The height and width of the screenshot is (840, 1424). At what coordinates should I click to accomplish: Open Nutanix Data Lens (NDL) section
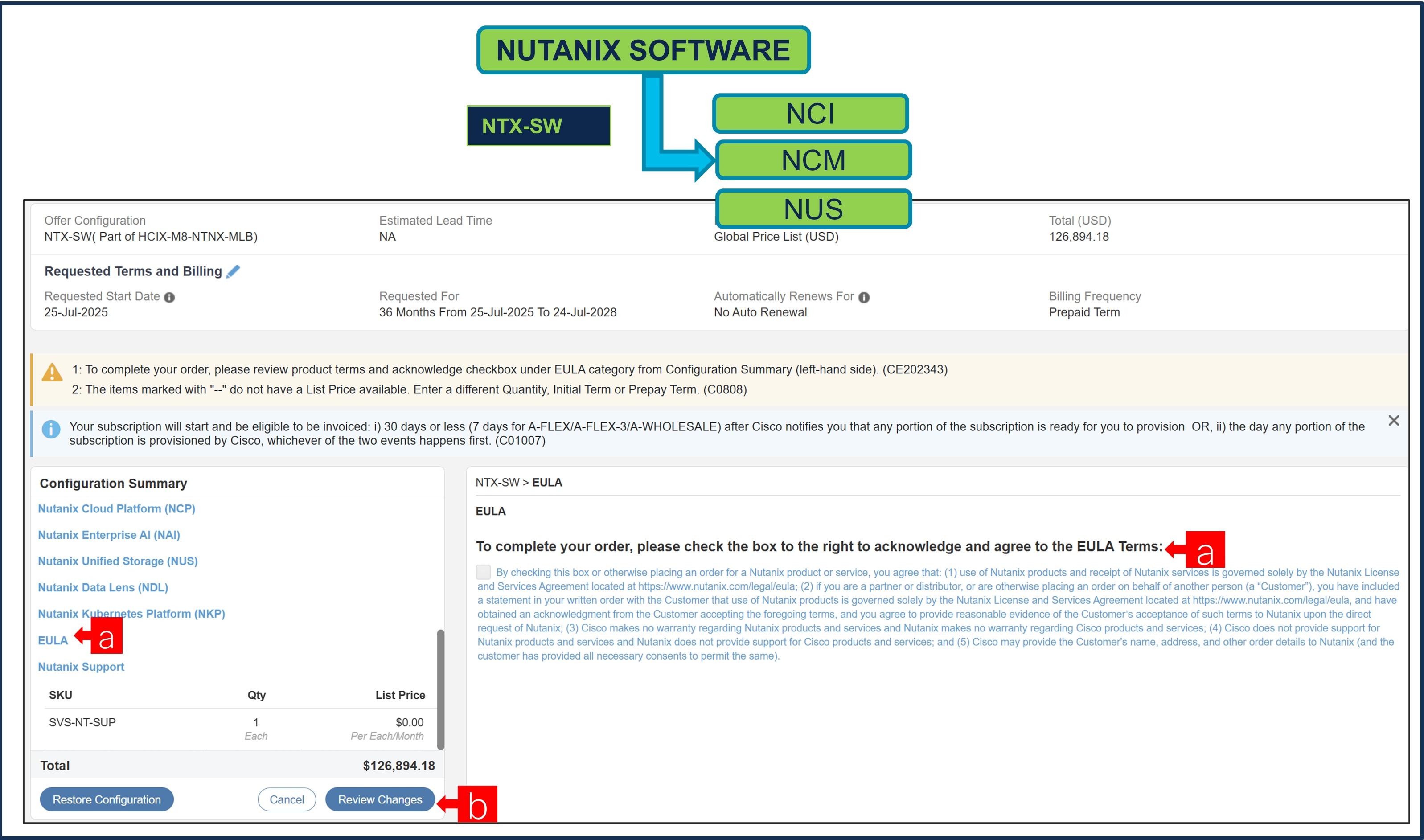click(x=103, y=587)
